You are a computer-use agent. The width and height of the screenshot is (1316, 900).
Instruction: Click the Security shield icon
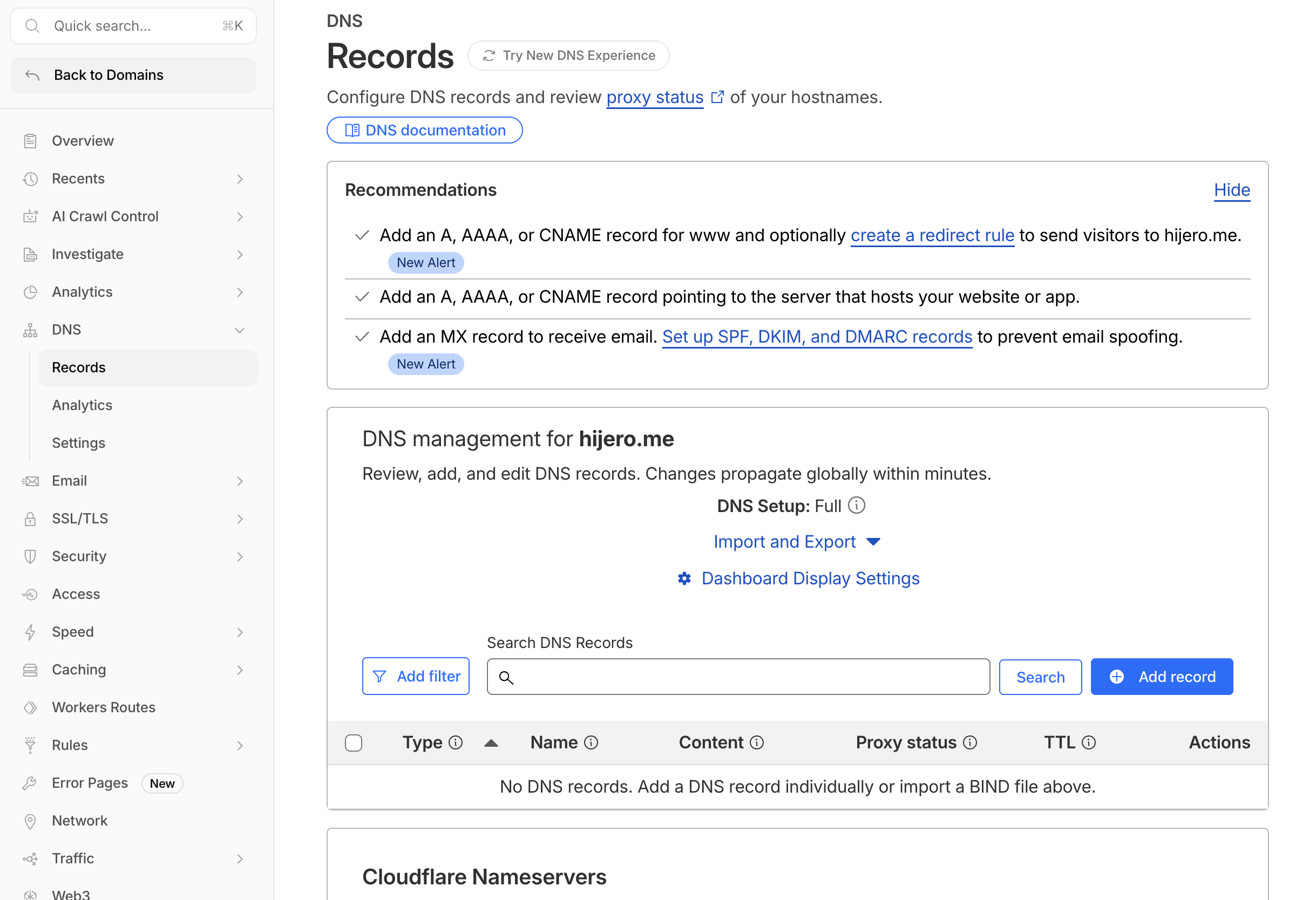pyautogui.click(x=31, y=556)
